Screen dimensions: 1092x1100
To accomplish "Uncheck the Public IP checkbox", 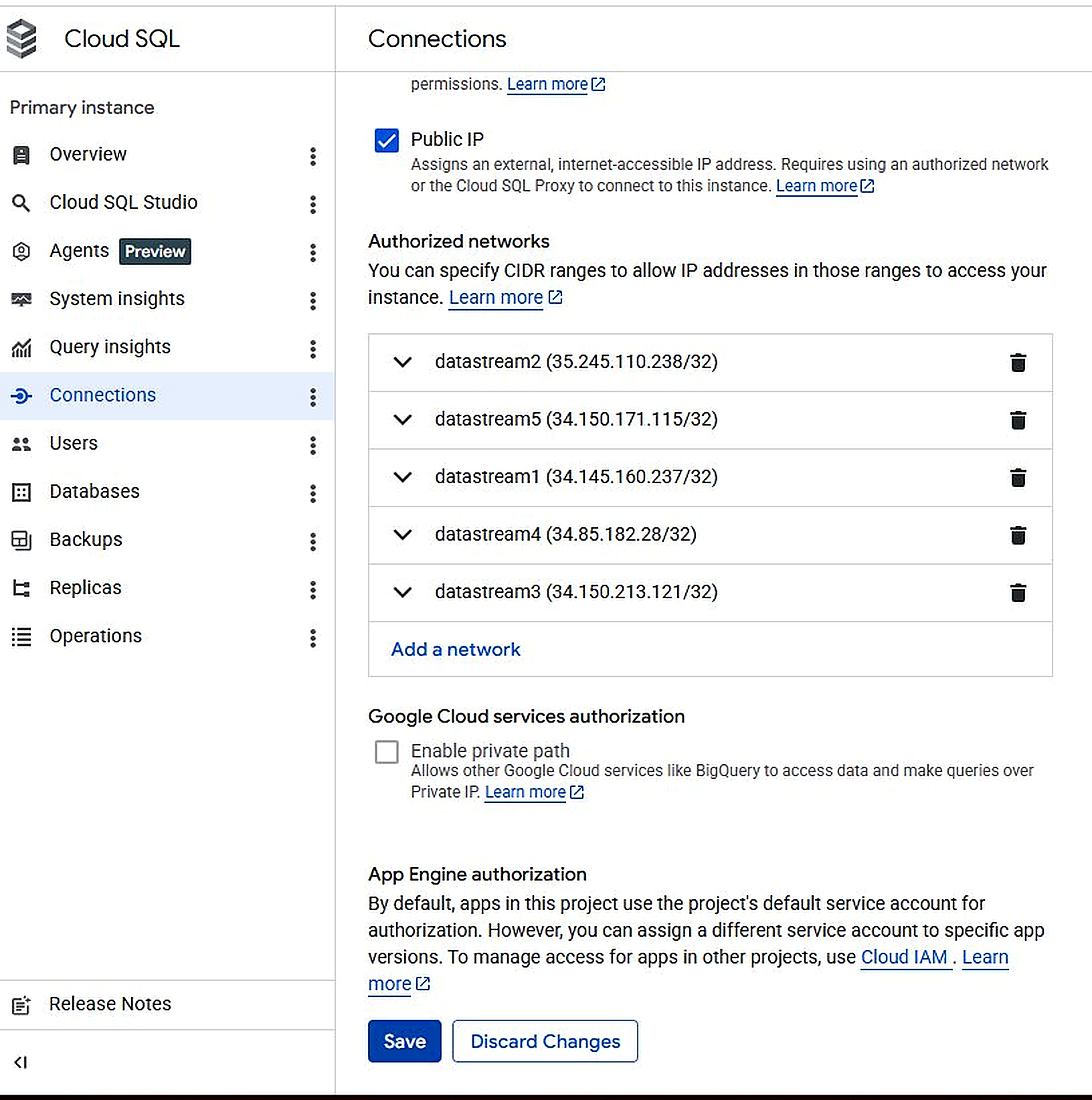I will (x=387, y=141).
